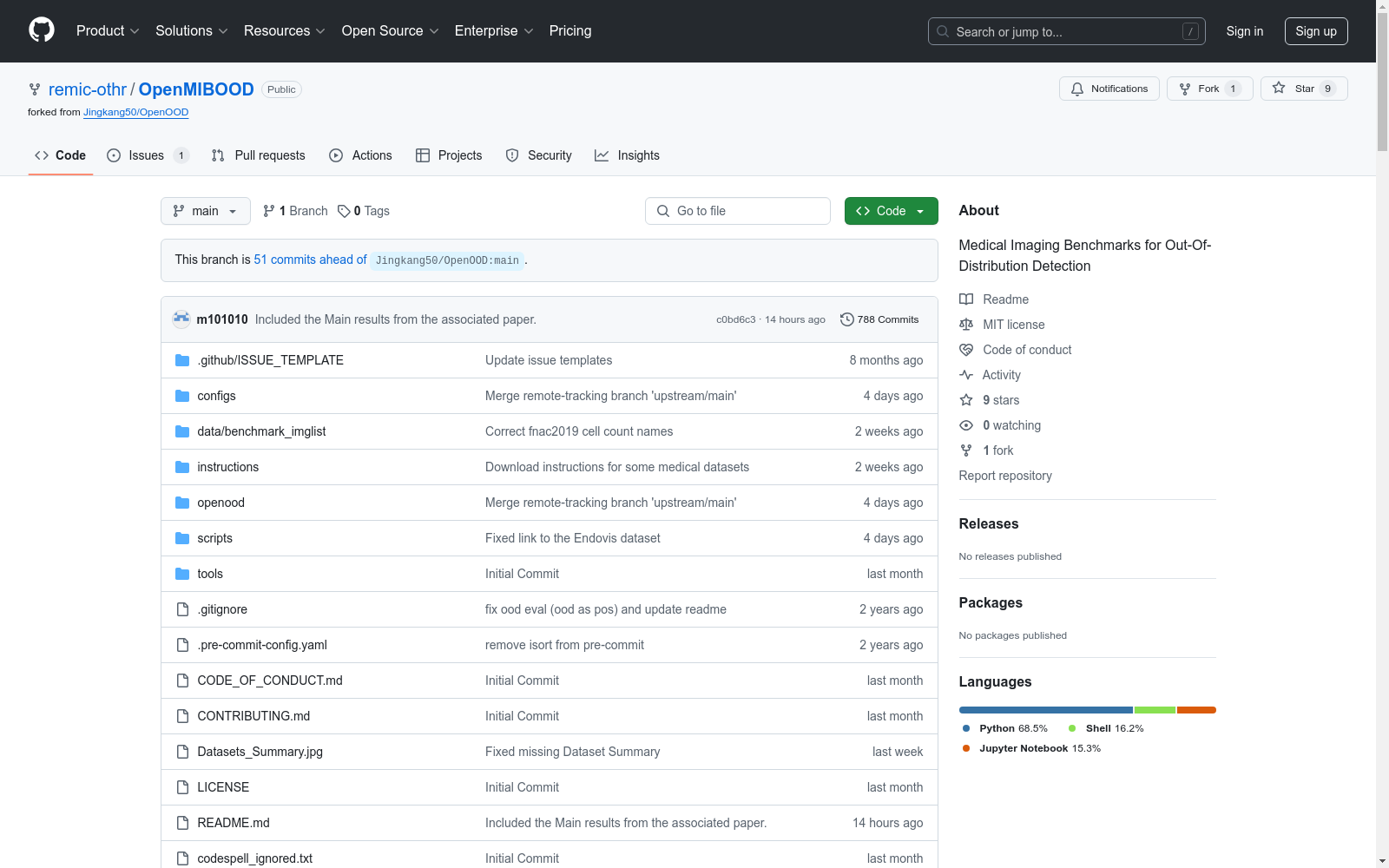Expand the green Code dropdown button
This screenshot has width=1389, height=868.
[892, 211]
